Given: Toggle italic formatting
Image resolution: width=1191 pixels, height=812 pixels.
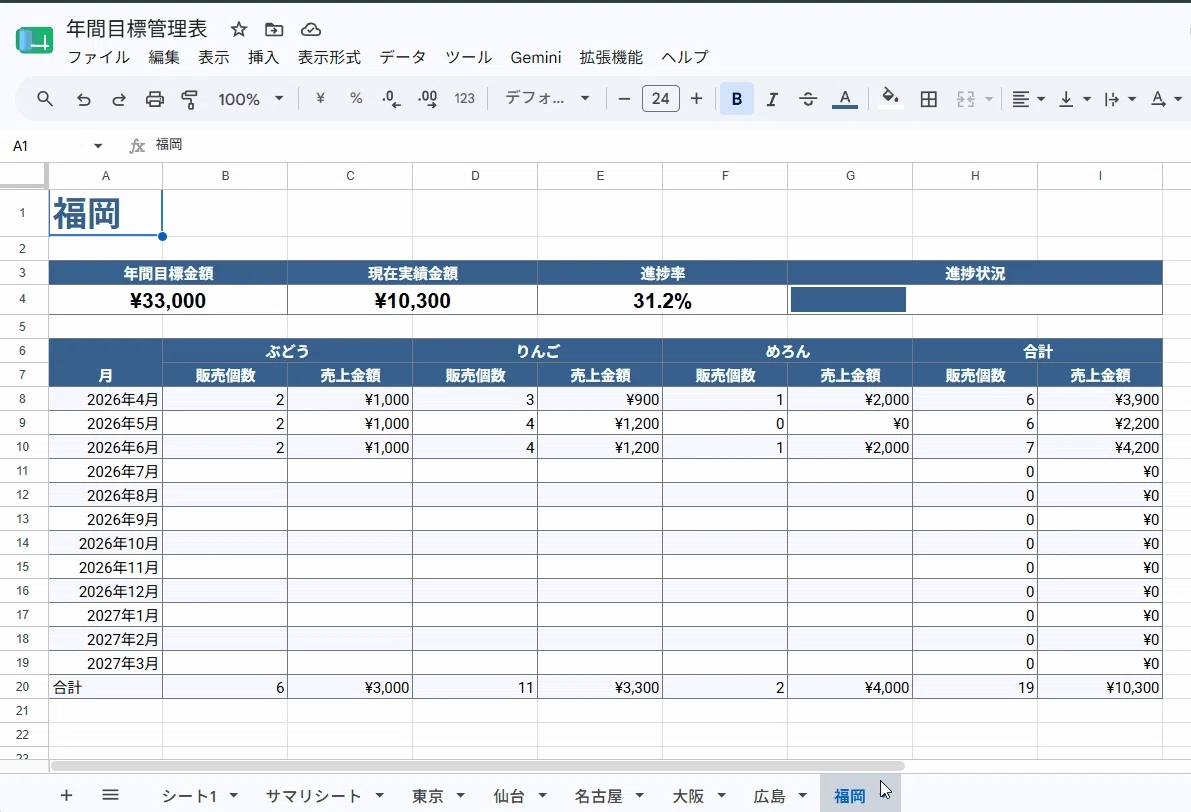Looking at the screenshot, I should click(772, 99).
